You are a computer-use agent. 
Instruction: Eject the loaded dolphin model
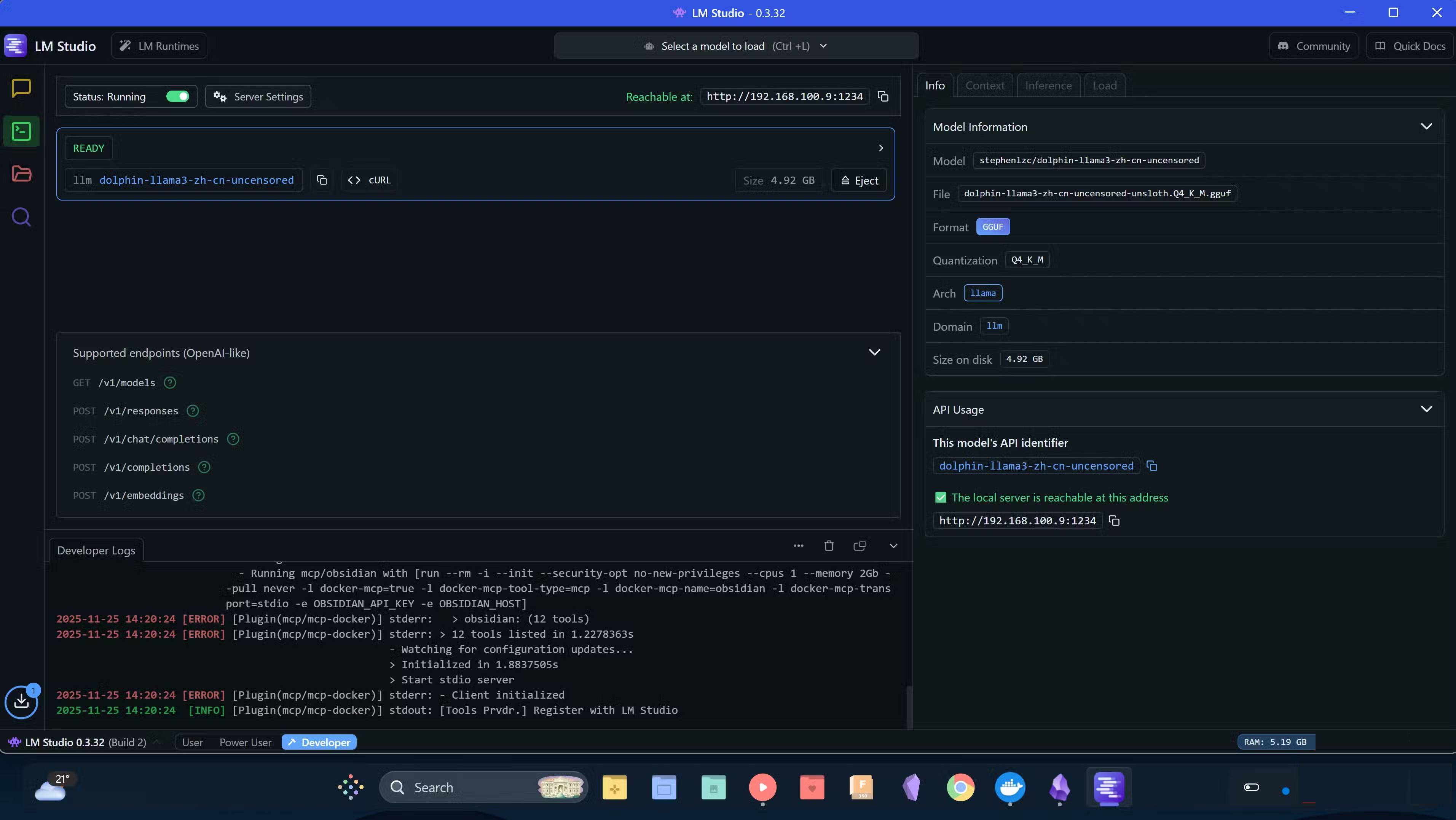pyautogui.click(x=859, y=180)
